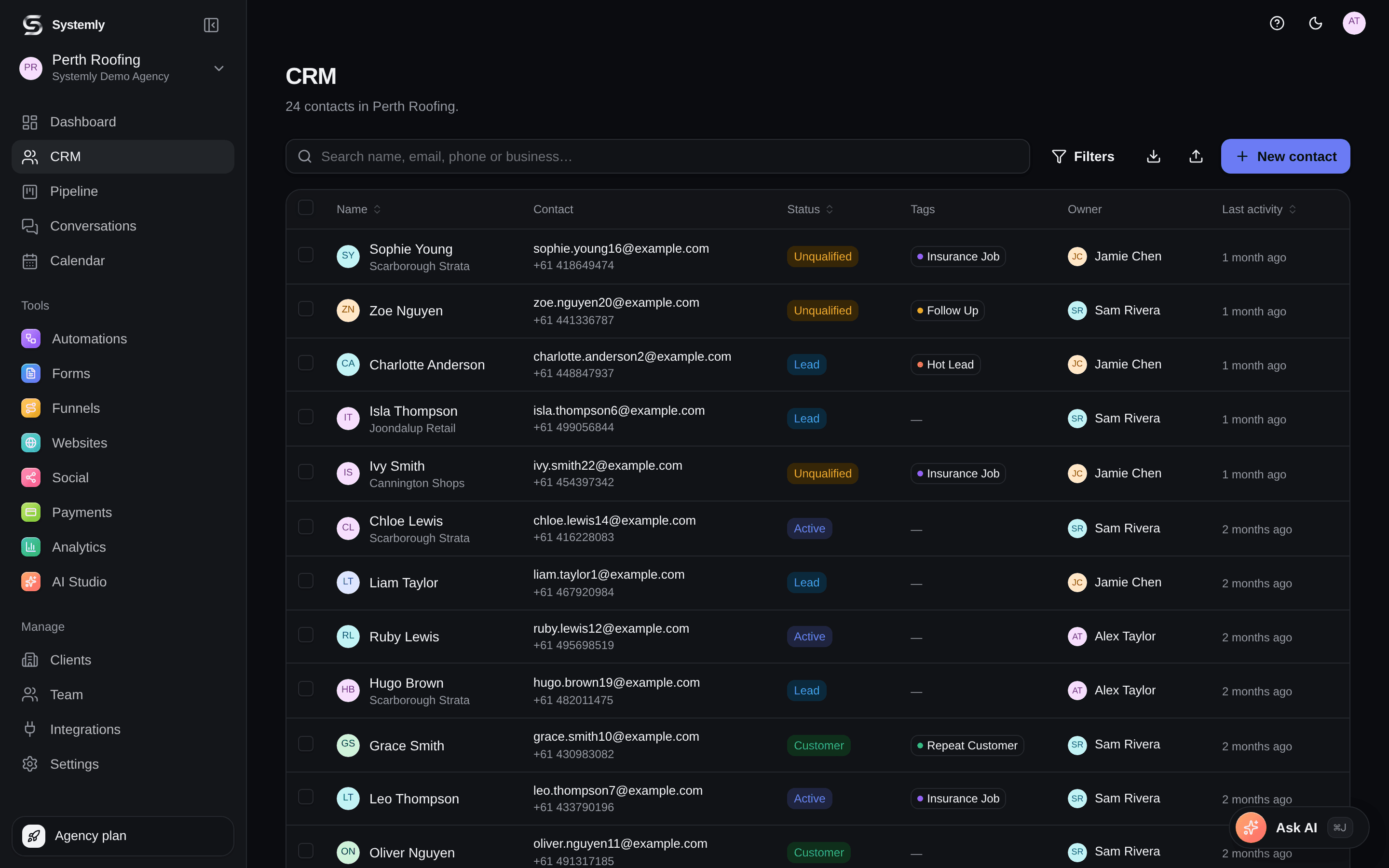The width and height of the screenshot is (1389, 868).
Task: Click Grace Smith's GS avatar
Action: (x=348, y=745)
